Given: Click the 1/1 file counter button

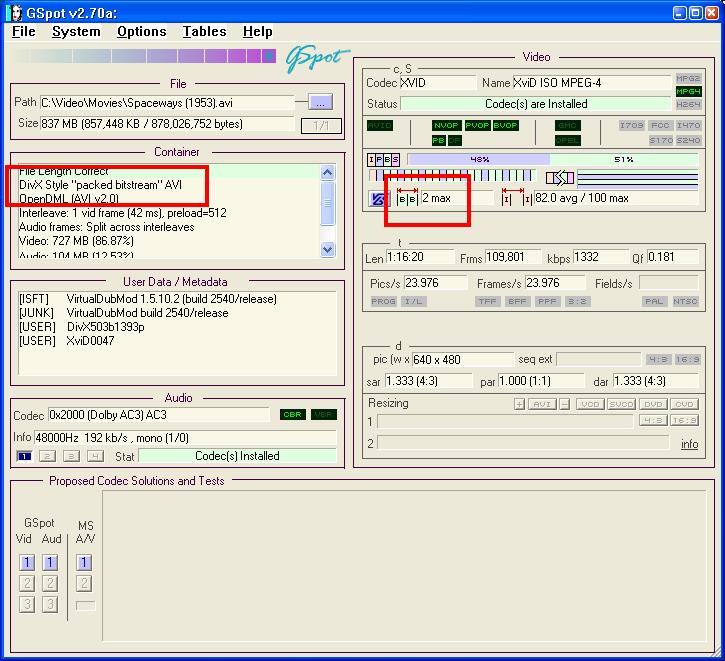Looking at the screenshot, I should [321, 125].
